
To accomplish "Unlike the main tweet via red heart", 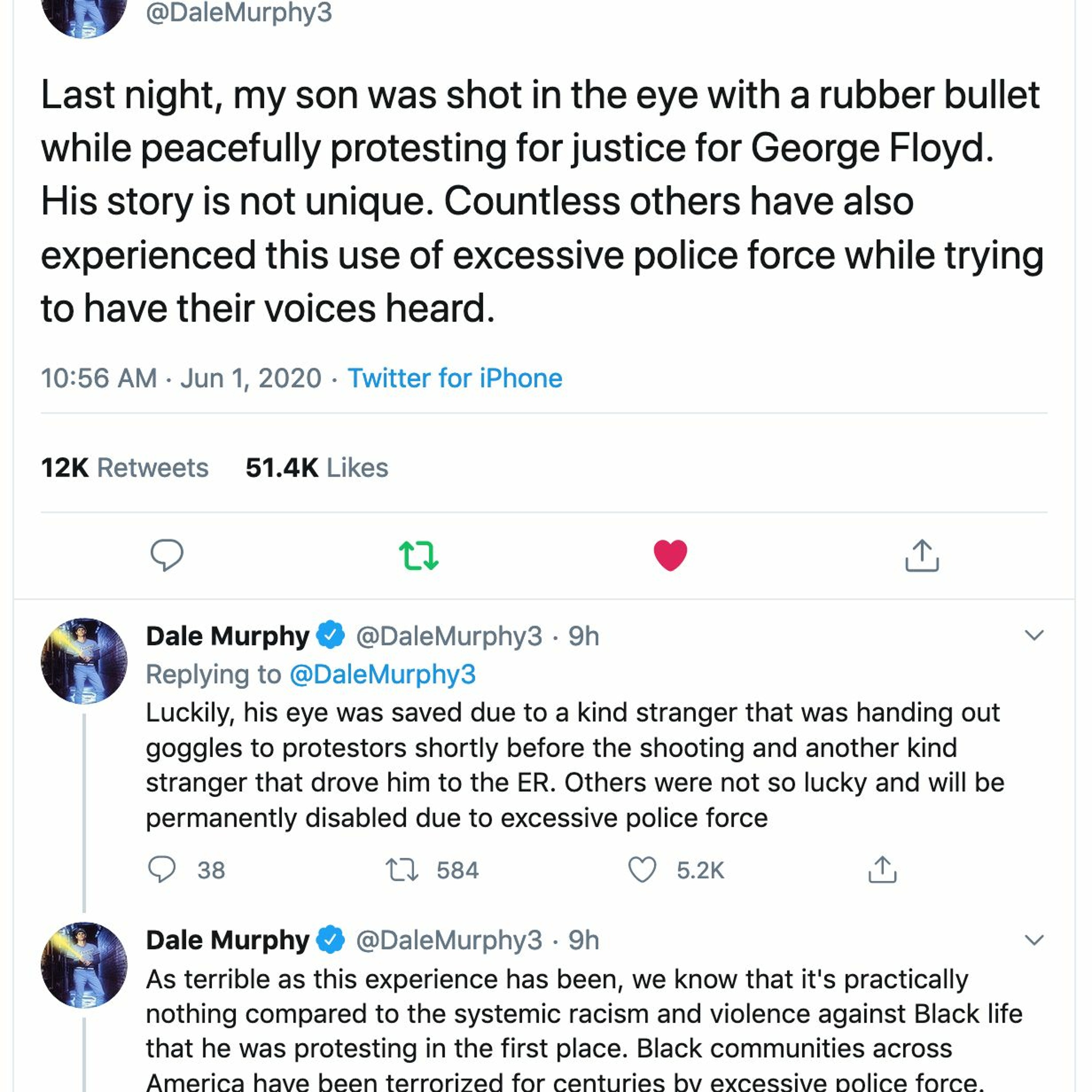I will pos(670,555).
